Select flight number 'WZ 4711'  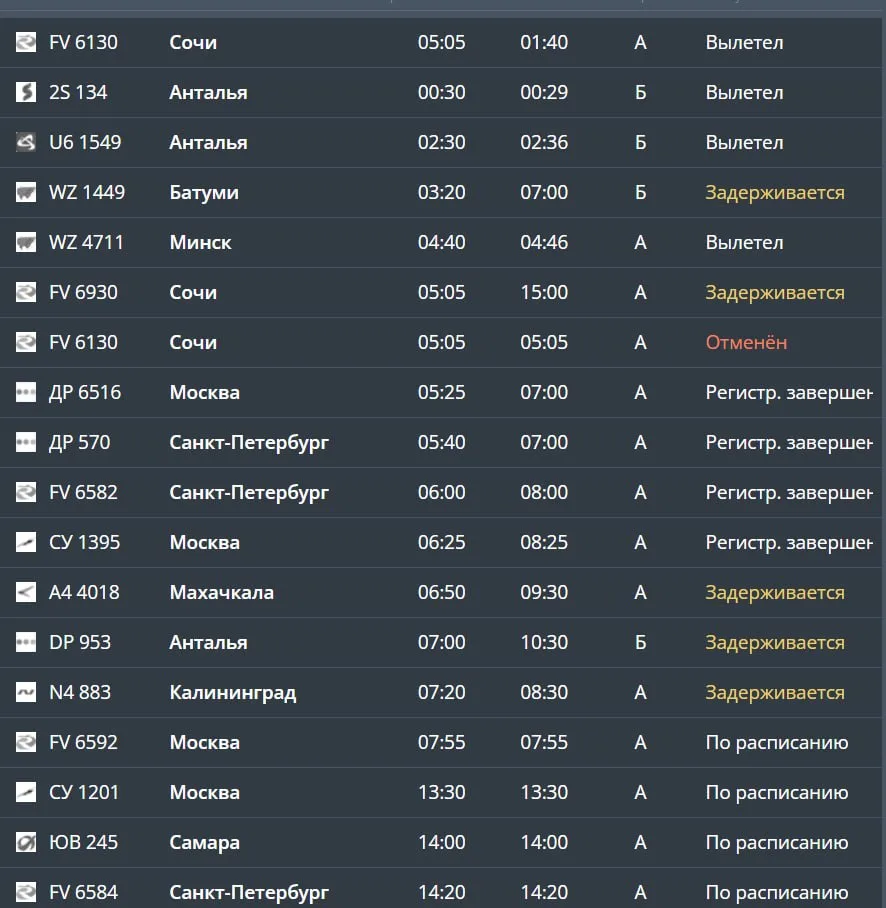(86, 242)
